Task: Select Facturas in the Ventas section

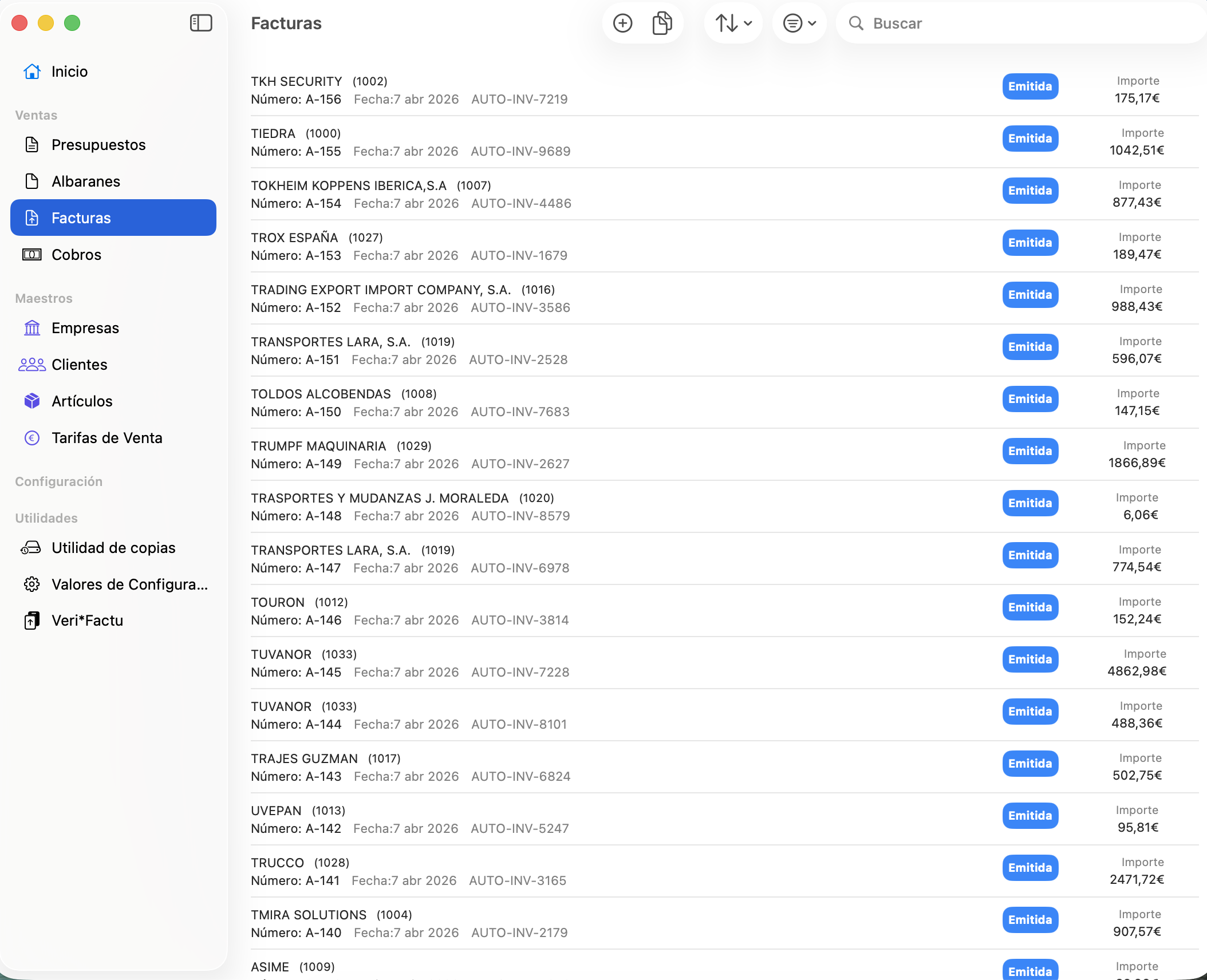Action: point(81,218)
